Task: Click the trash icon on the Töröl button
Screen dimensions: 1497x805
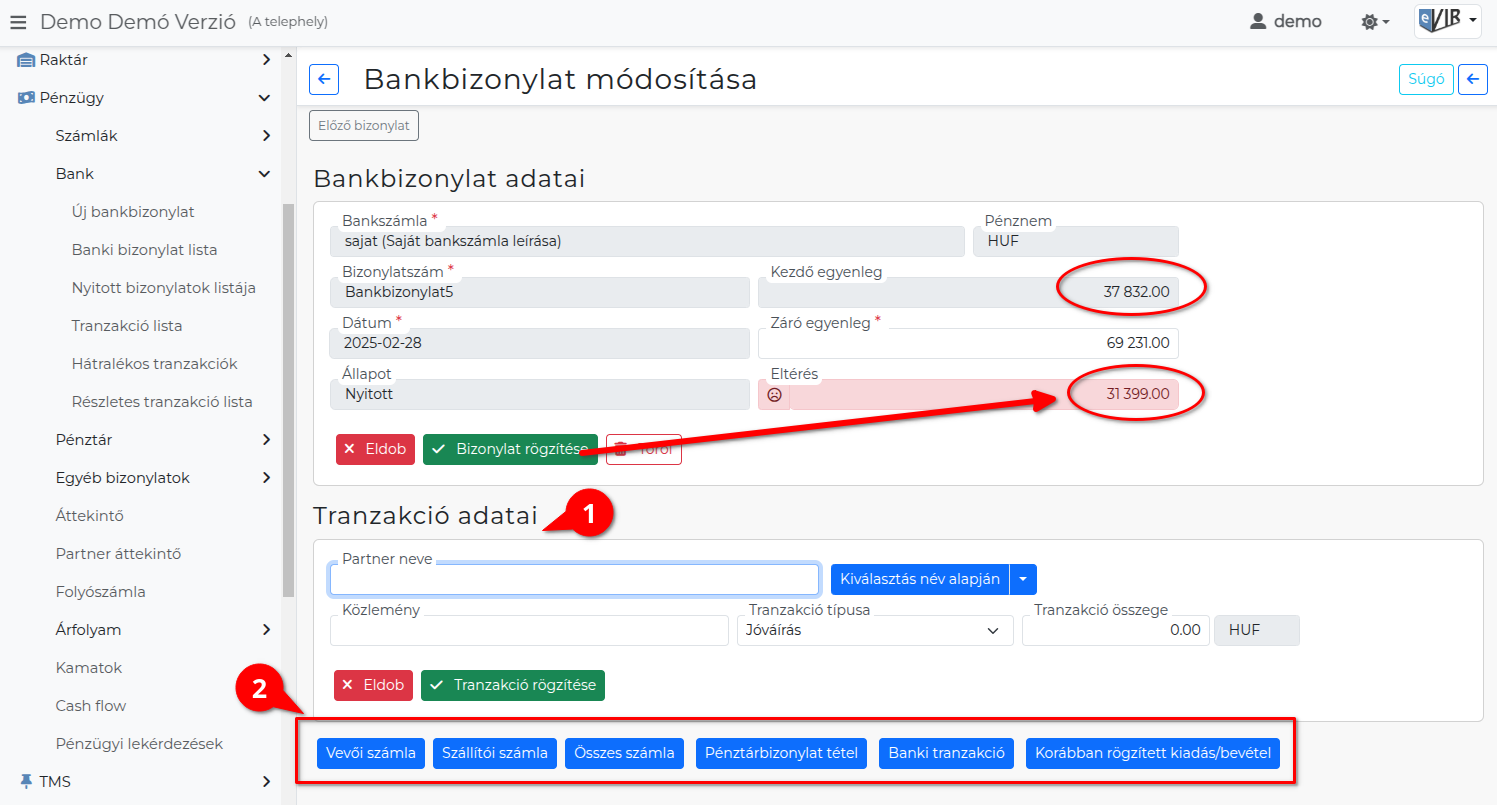Action: (621, 450)
